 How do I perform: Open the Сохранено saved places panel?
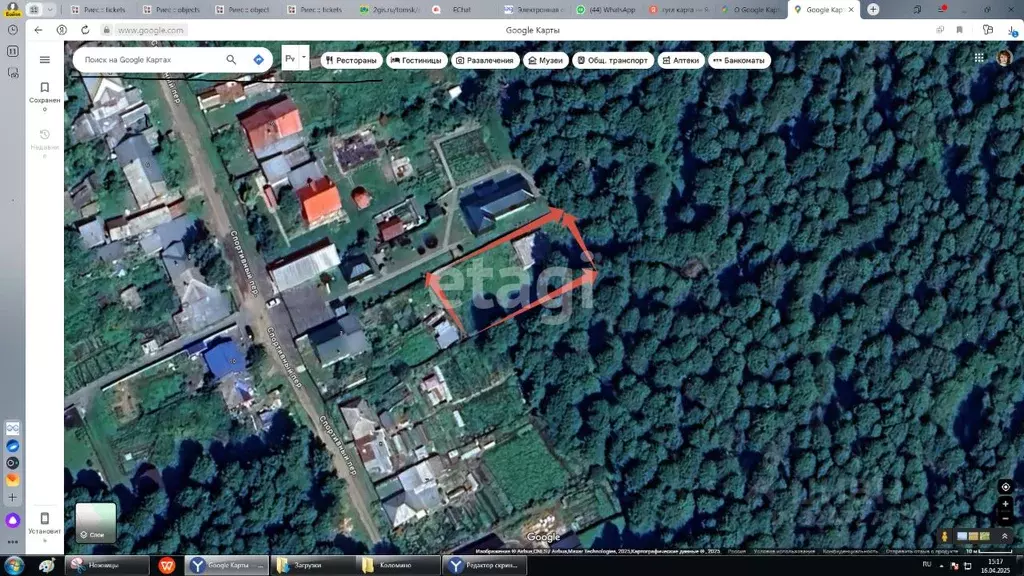coord(44,93)
